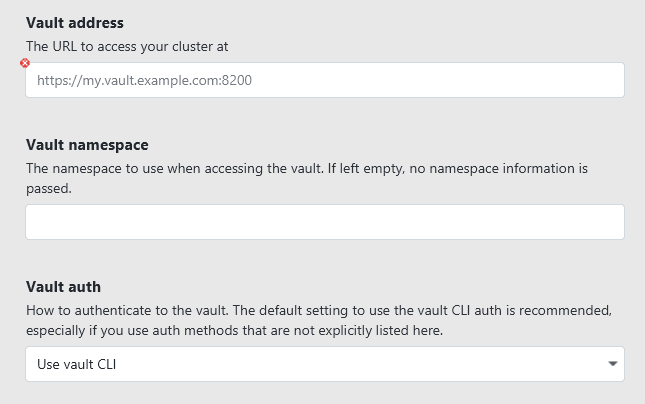Click the Vault address URL input field

325,80
